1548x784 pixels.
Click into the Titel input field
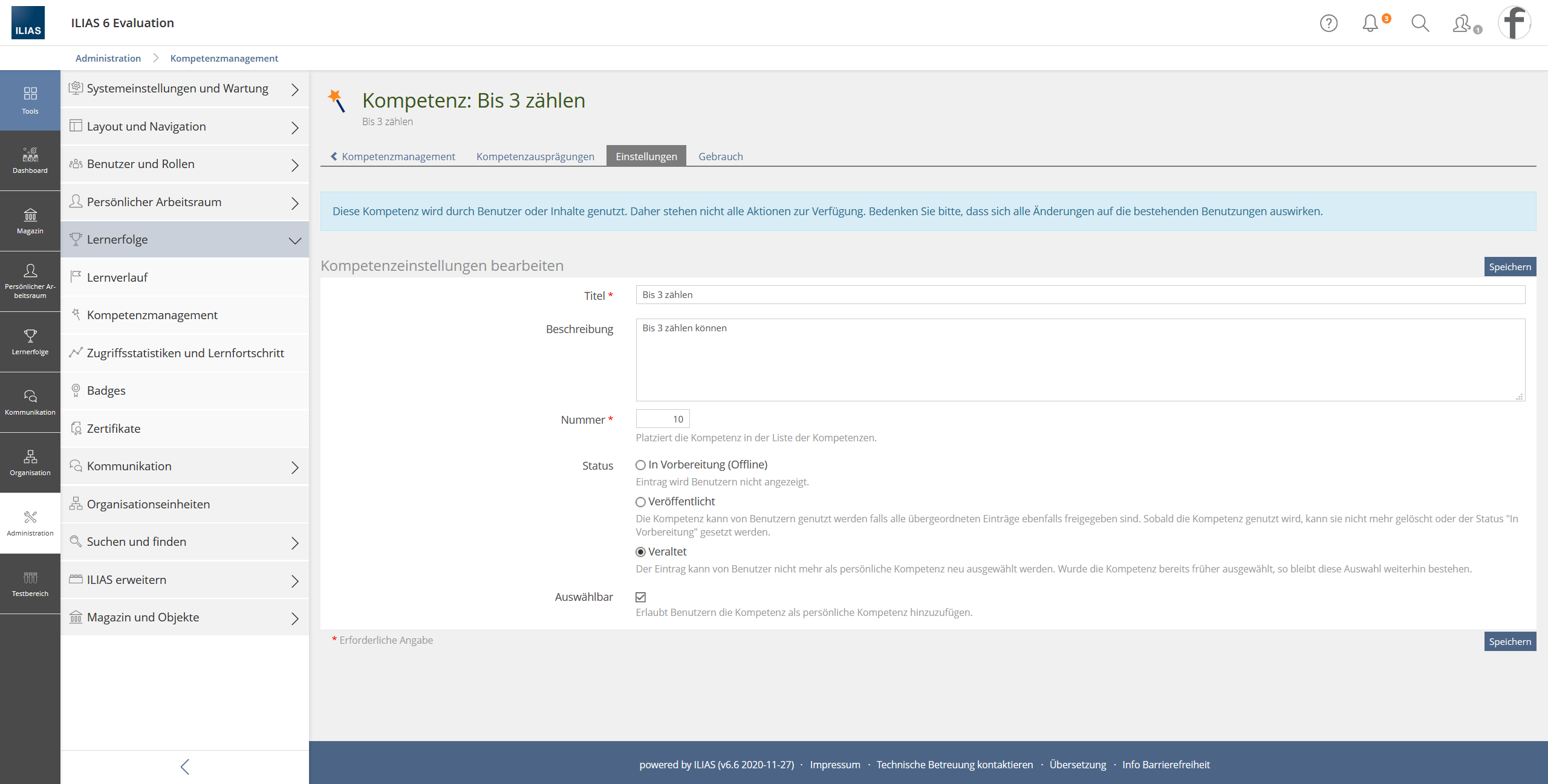pos(1080,295)
